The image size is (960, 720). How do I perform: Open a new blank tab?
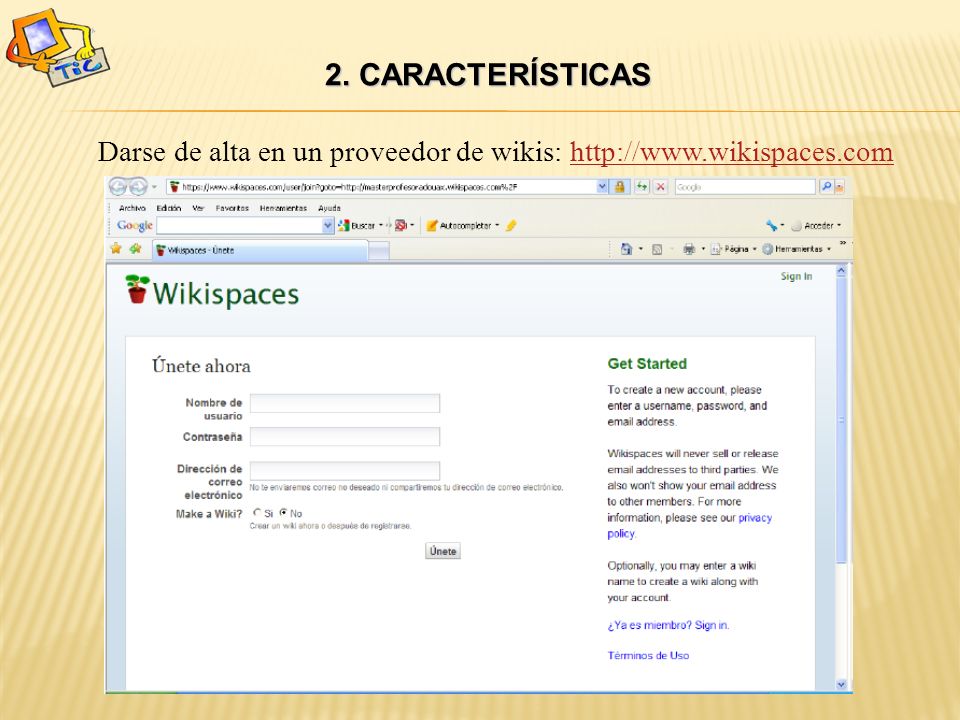[378, 251]
